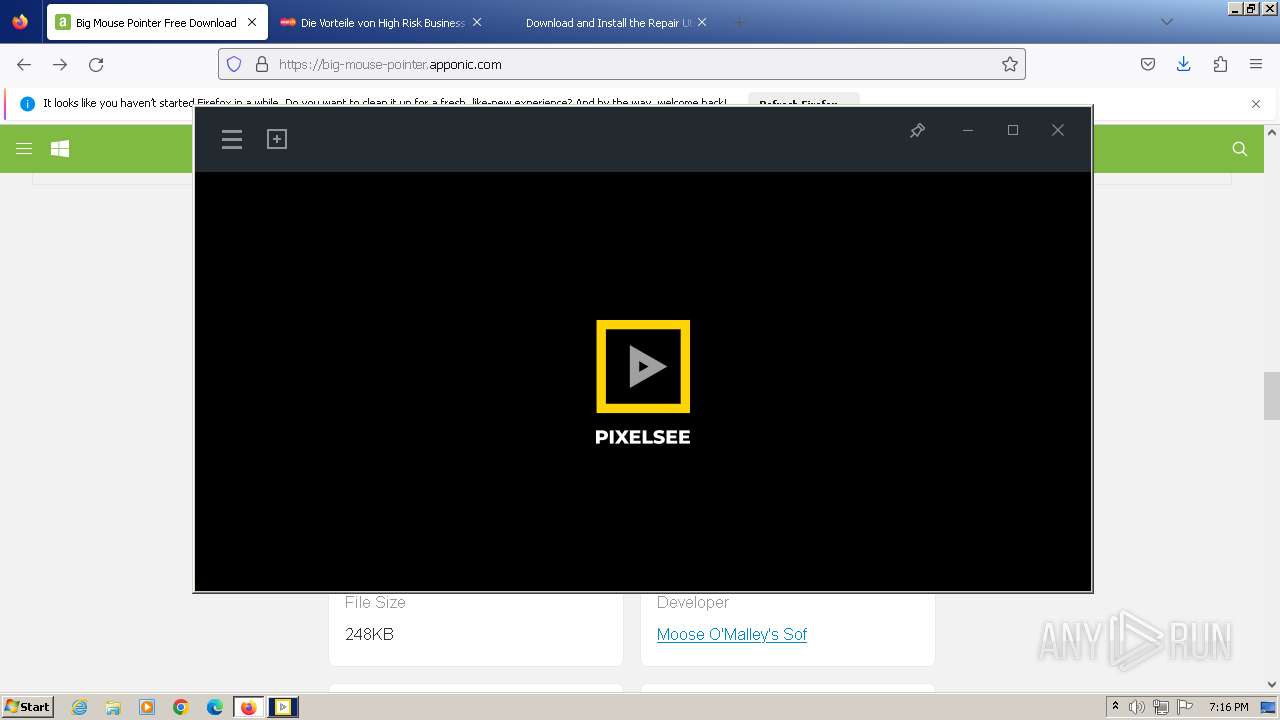Open the Firefox extensions puzzle icon

click(1220, 64)
